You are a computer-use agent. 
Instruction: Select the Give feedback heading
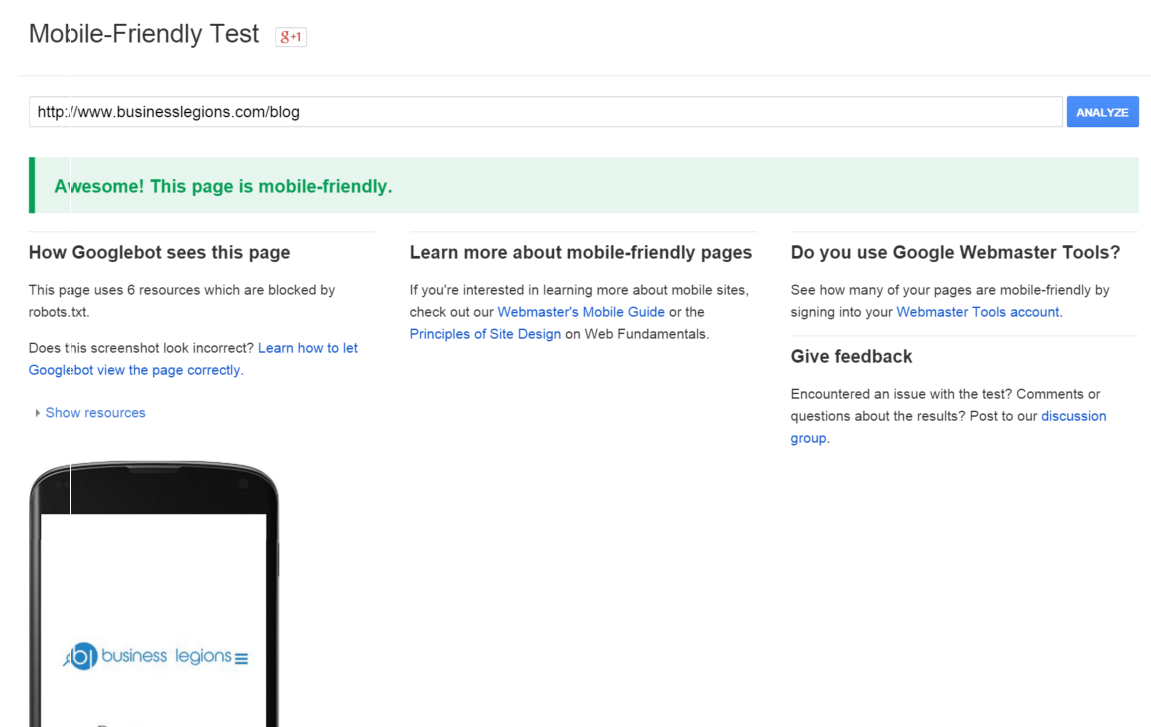[851, 357]
